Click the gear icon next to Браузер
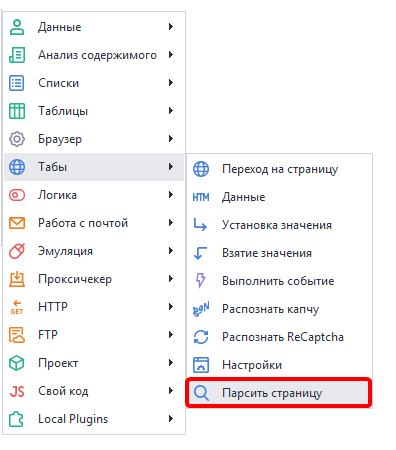396x450 pixels. [17, 139]
